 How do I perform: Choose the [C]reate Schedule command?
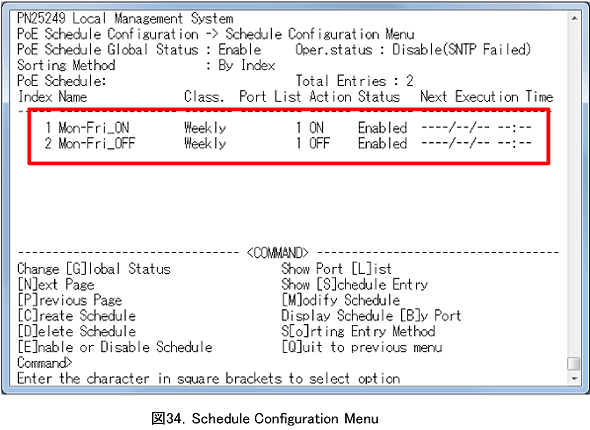(76, 316)
